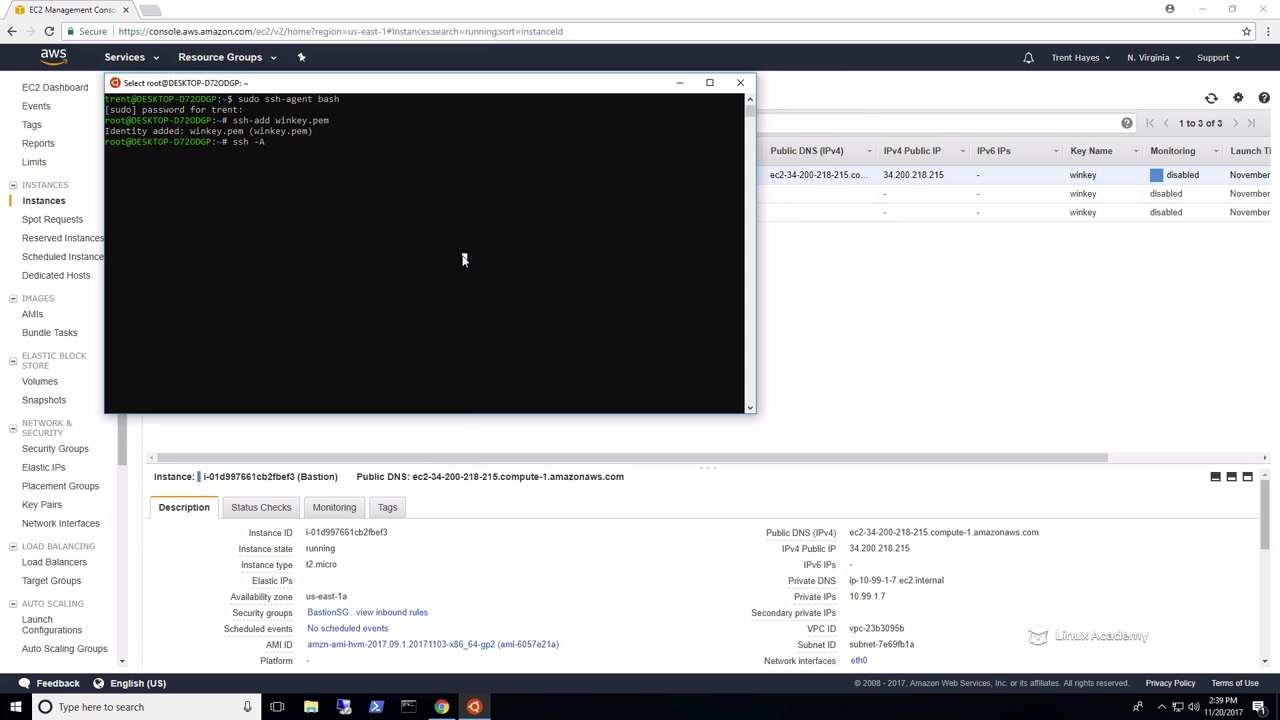Collapse the INSTANCES sidebar section
This screenshot has height=720, width=1280.
pos(13,185)
